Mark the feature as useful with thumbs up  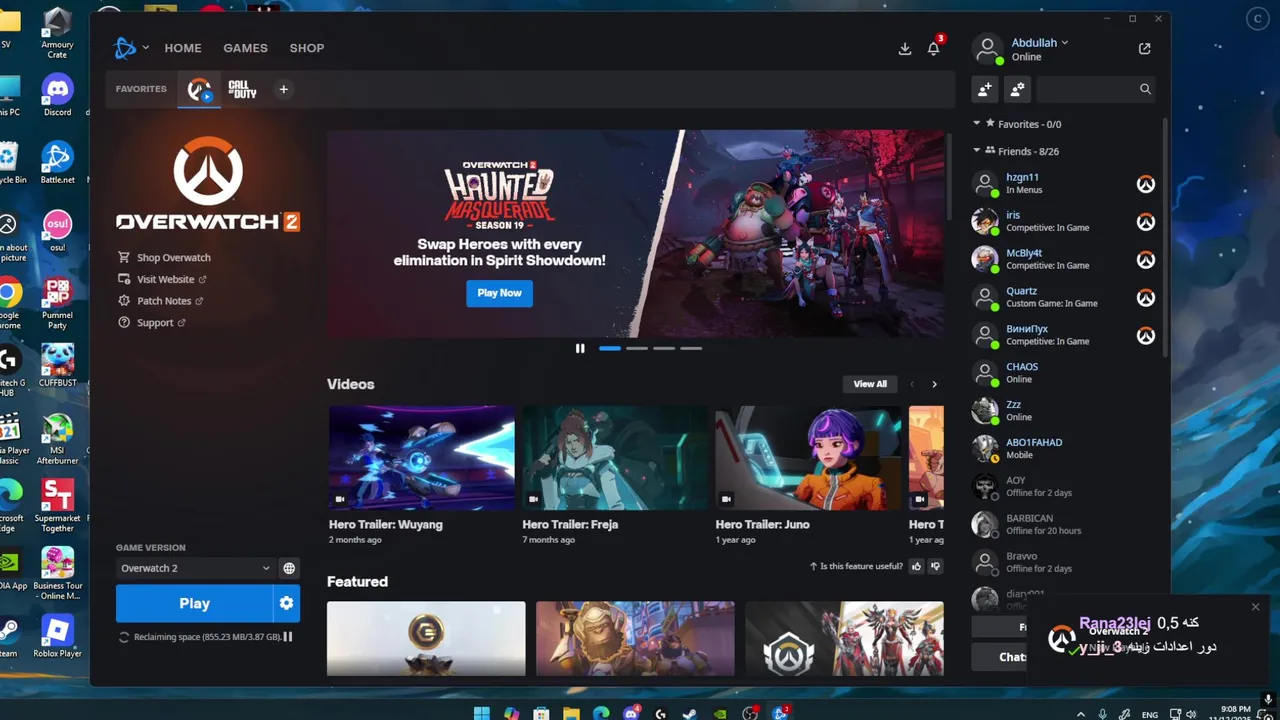coord(916,566)
